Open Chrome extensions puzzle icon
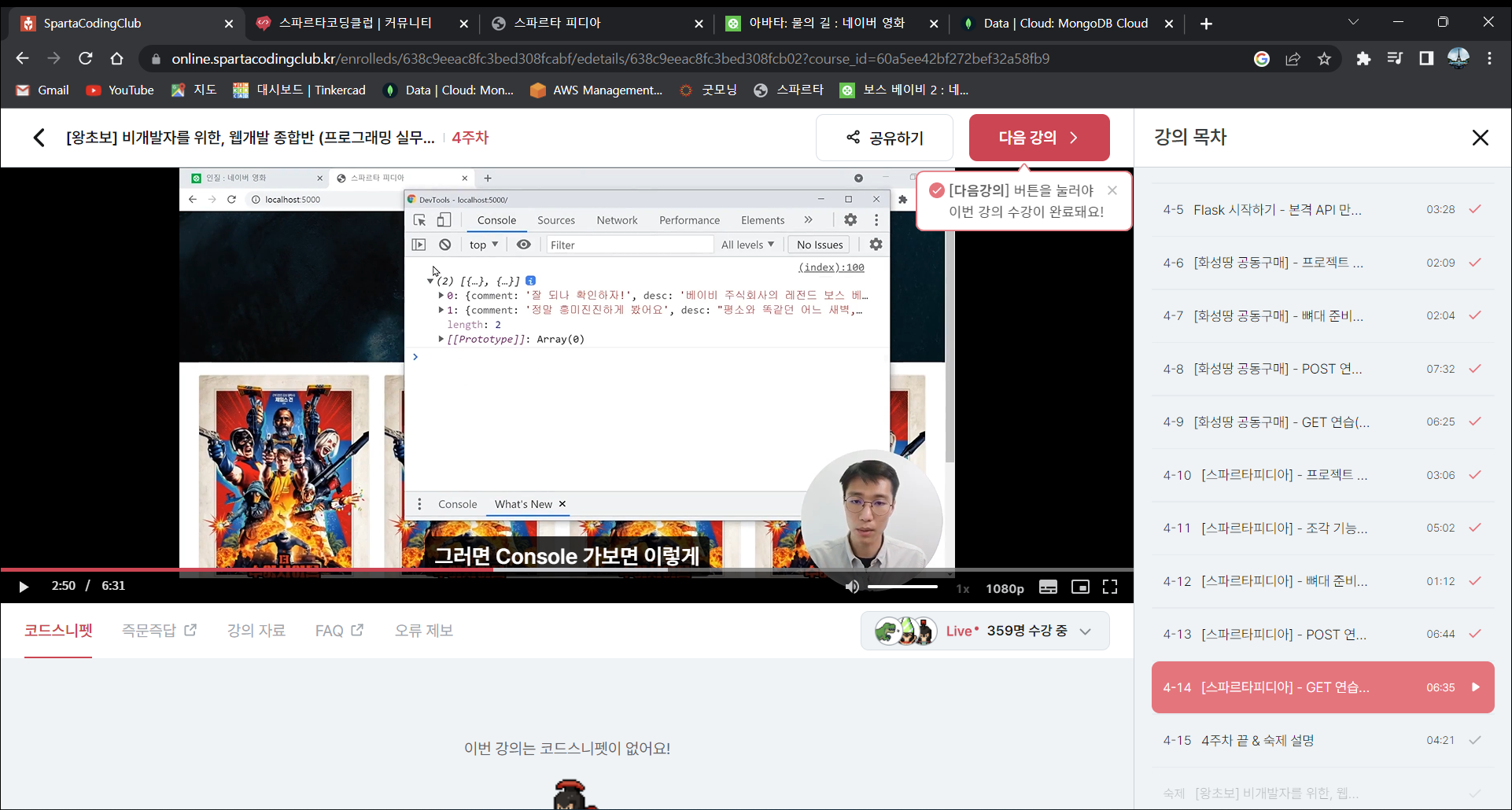The image size is (1512, 810). coord(1363,59)
